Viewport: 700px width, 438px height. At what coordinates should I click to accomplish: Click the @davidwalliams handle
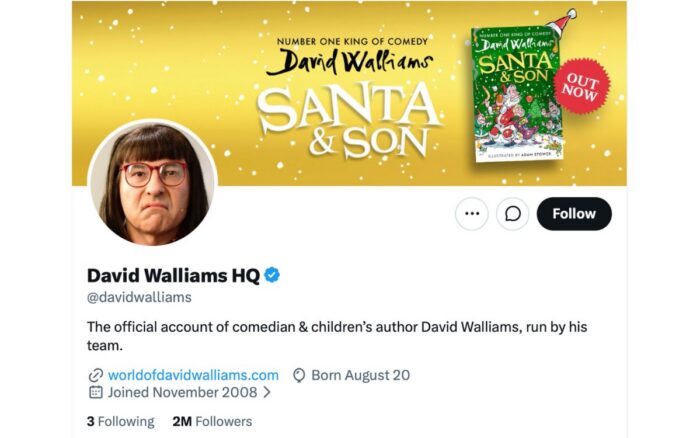(x=139, y=297)
